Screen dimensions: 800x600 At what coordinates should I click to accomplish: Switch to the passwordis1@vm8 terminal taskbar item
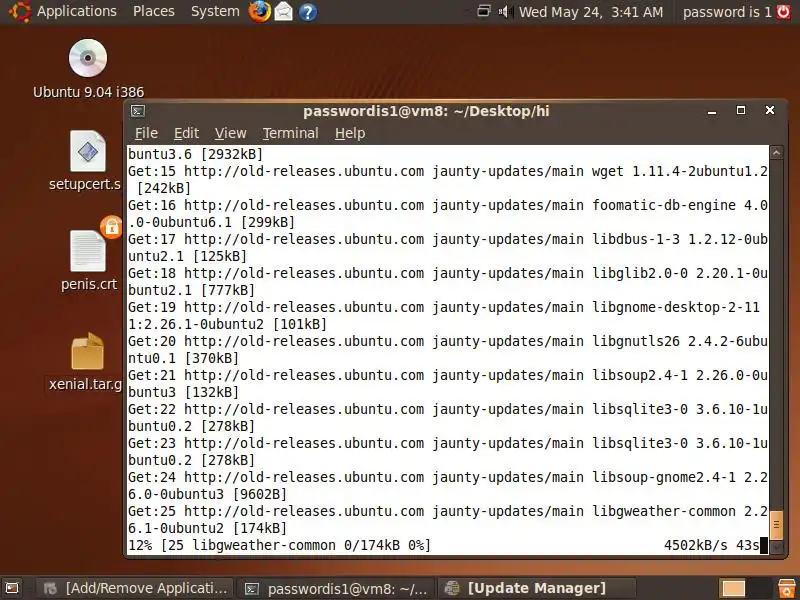pos(336,588)
